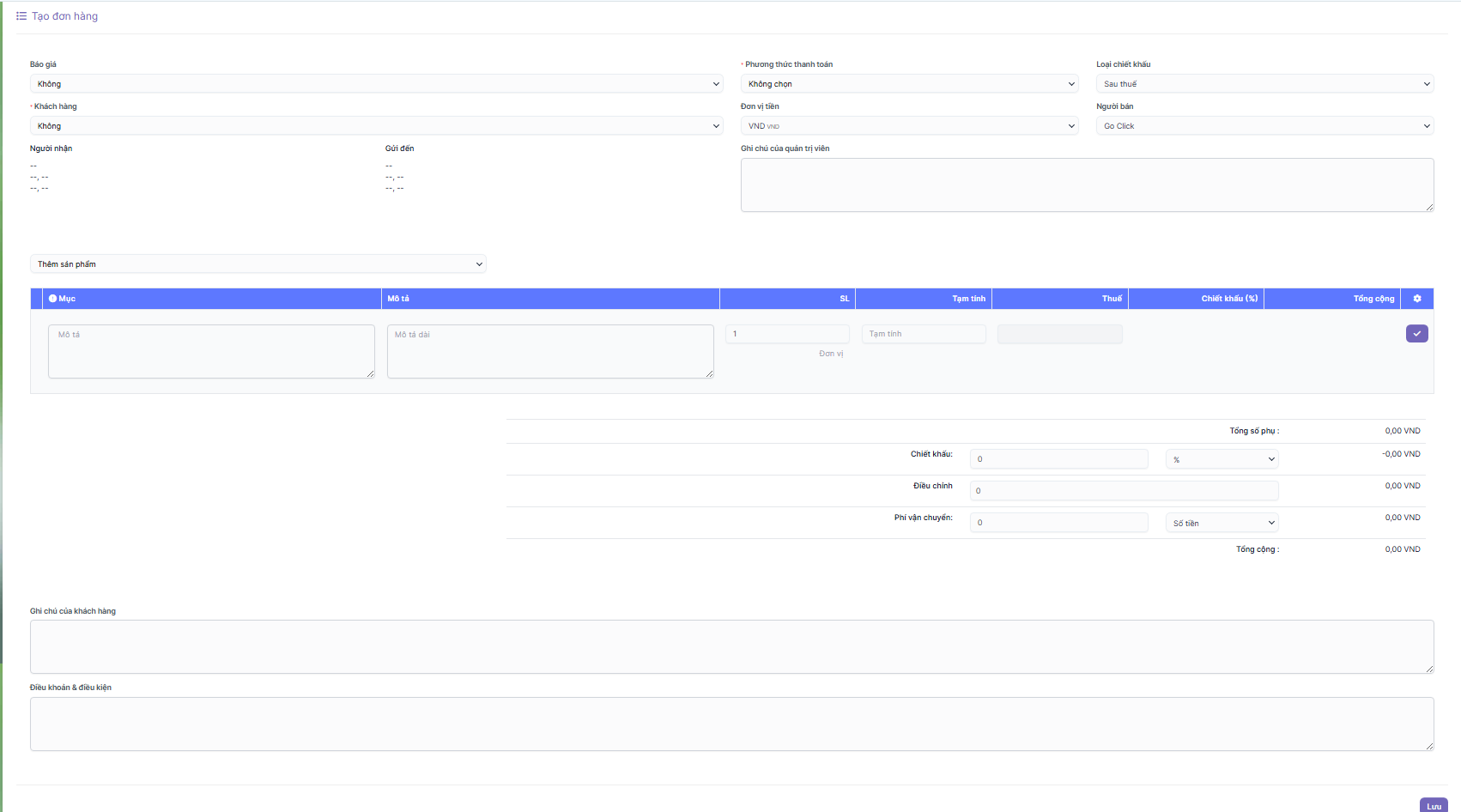Open Phương thức thanh toán dropdown
The height and width of the screenshot is (812, 1461).
coord(909,84)
